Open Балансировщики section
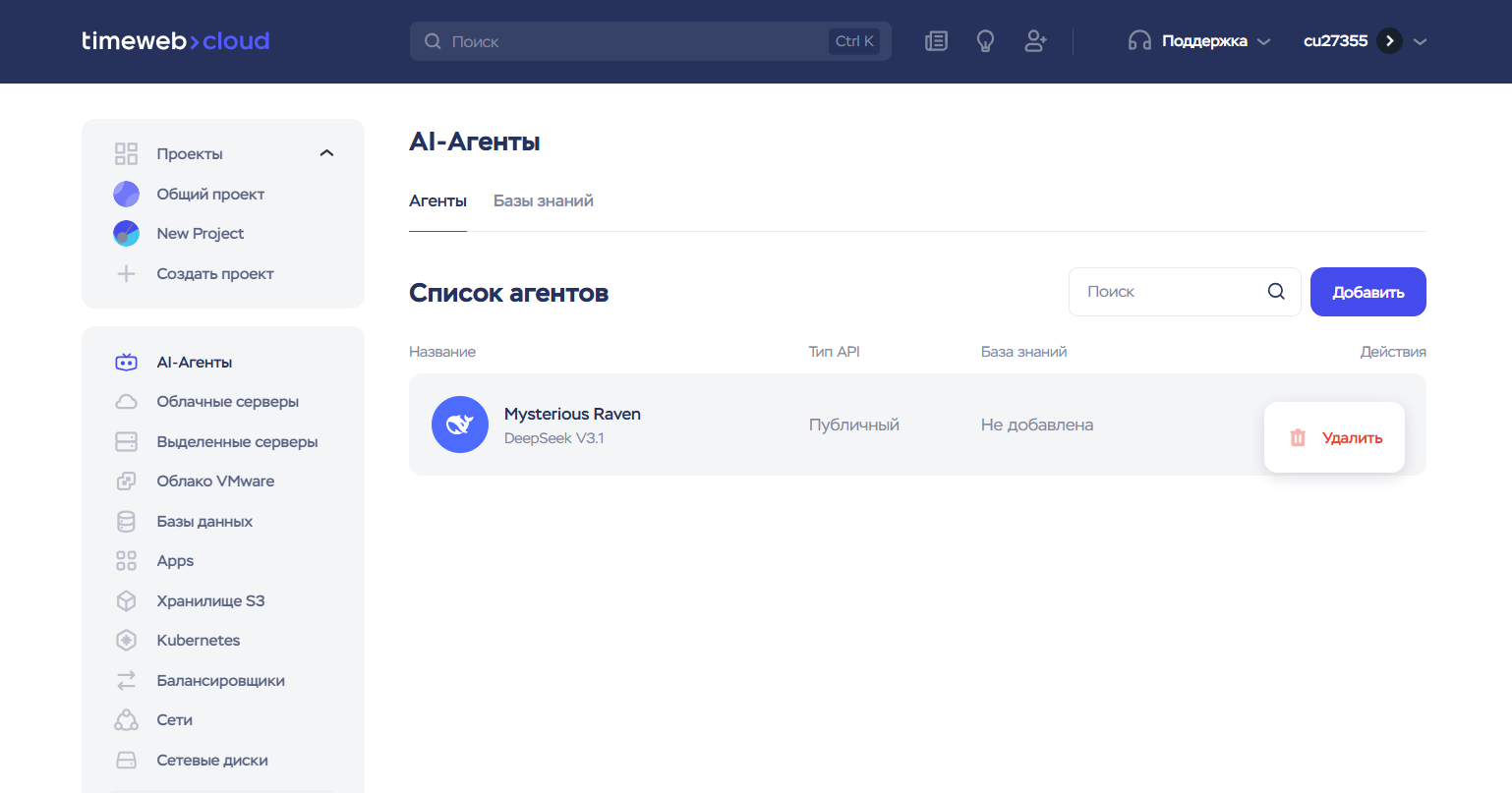Viewport: 1512px width, 793px height. [220, 681]
